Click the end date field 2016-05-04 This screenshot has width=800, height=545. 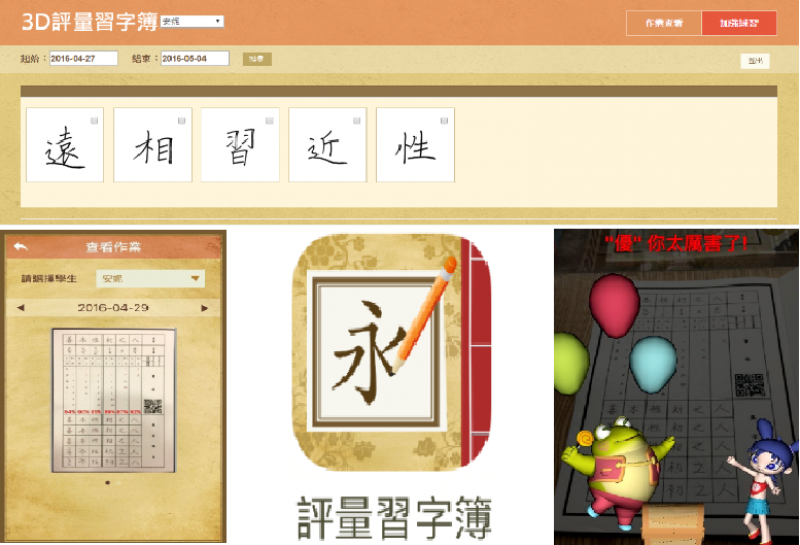194,59
